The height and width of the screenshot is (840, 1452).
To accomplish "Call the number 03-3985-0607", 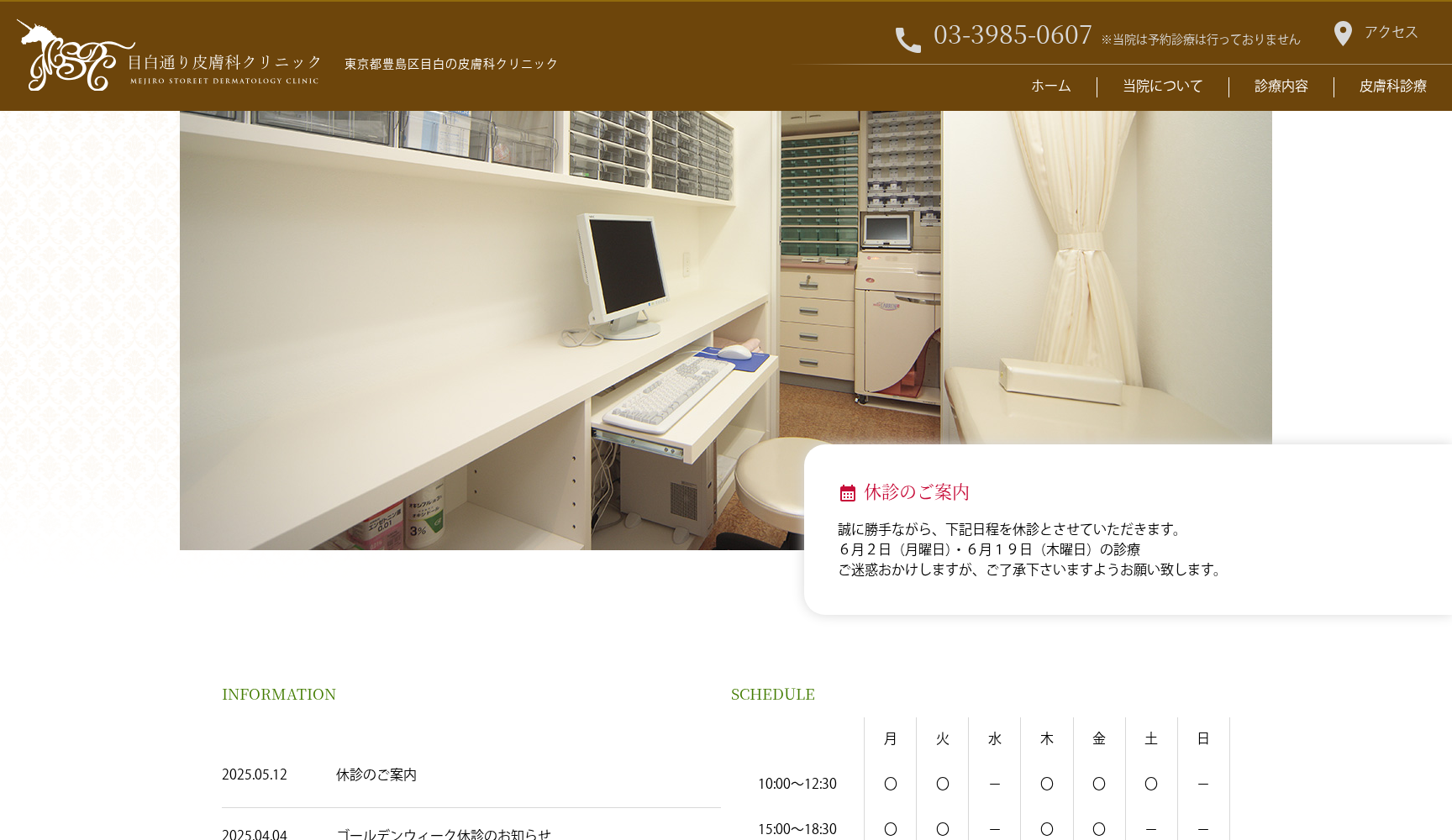I will (x=1012, y=35).
